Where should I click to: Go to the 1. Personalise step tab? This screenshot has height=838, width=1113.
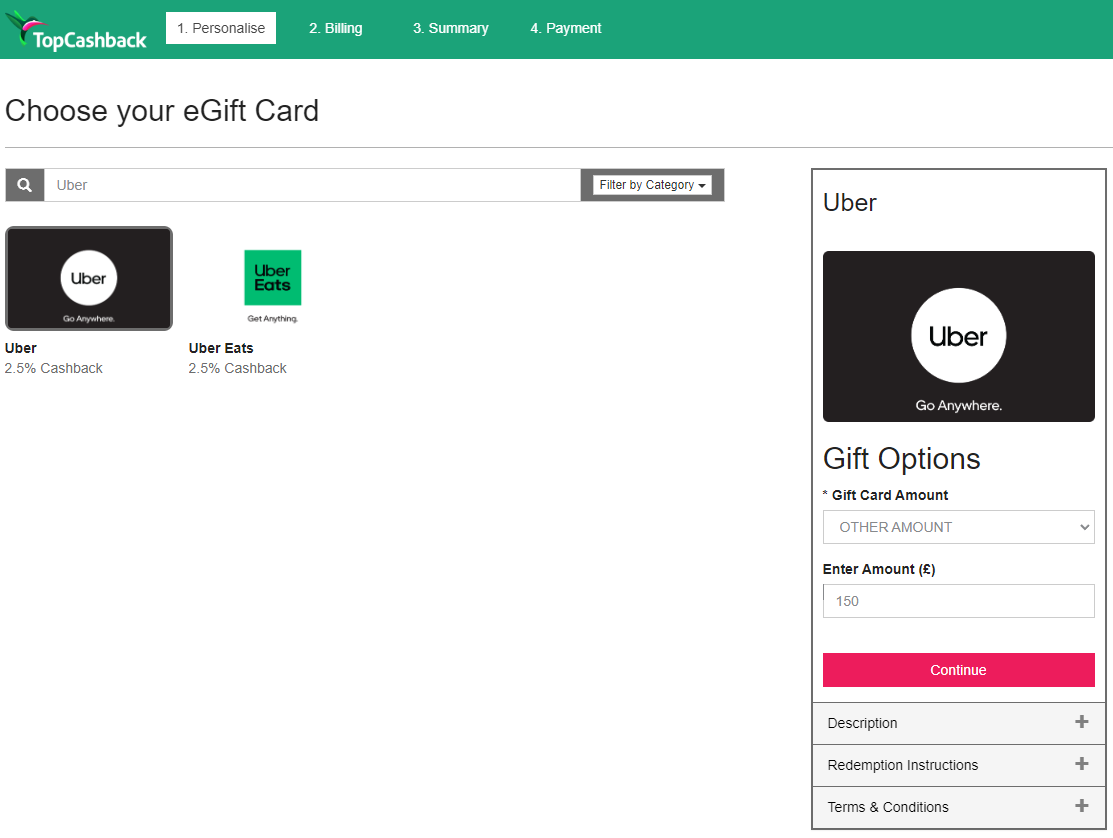pyautogui.click(x=221, y=28)
